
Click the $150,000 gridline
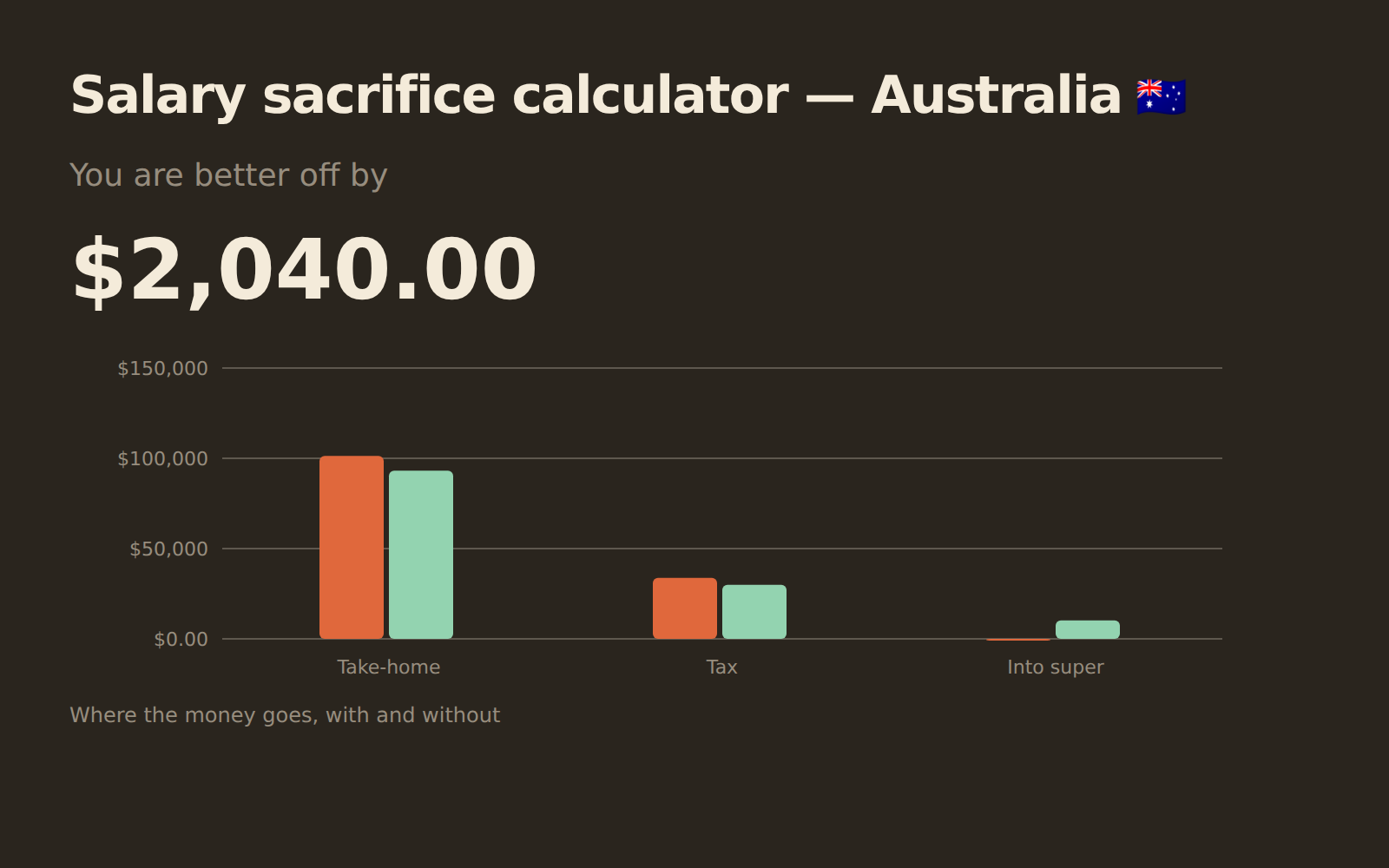pyautogui.click(x=722, y=368)
